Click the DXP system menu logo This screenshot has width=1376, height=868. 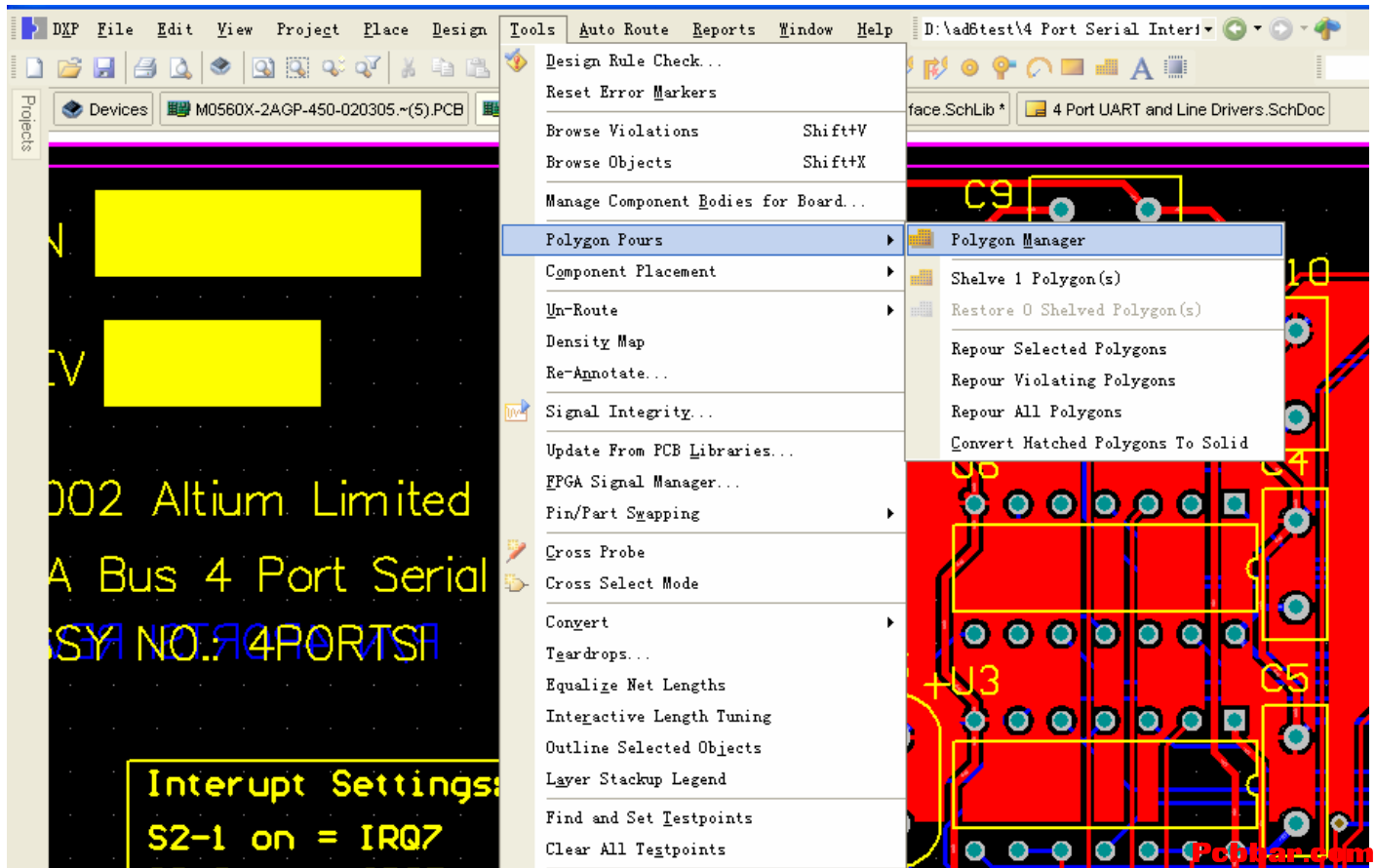pyautogui.click(x=34, y=29)
